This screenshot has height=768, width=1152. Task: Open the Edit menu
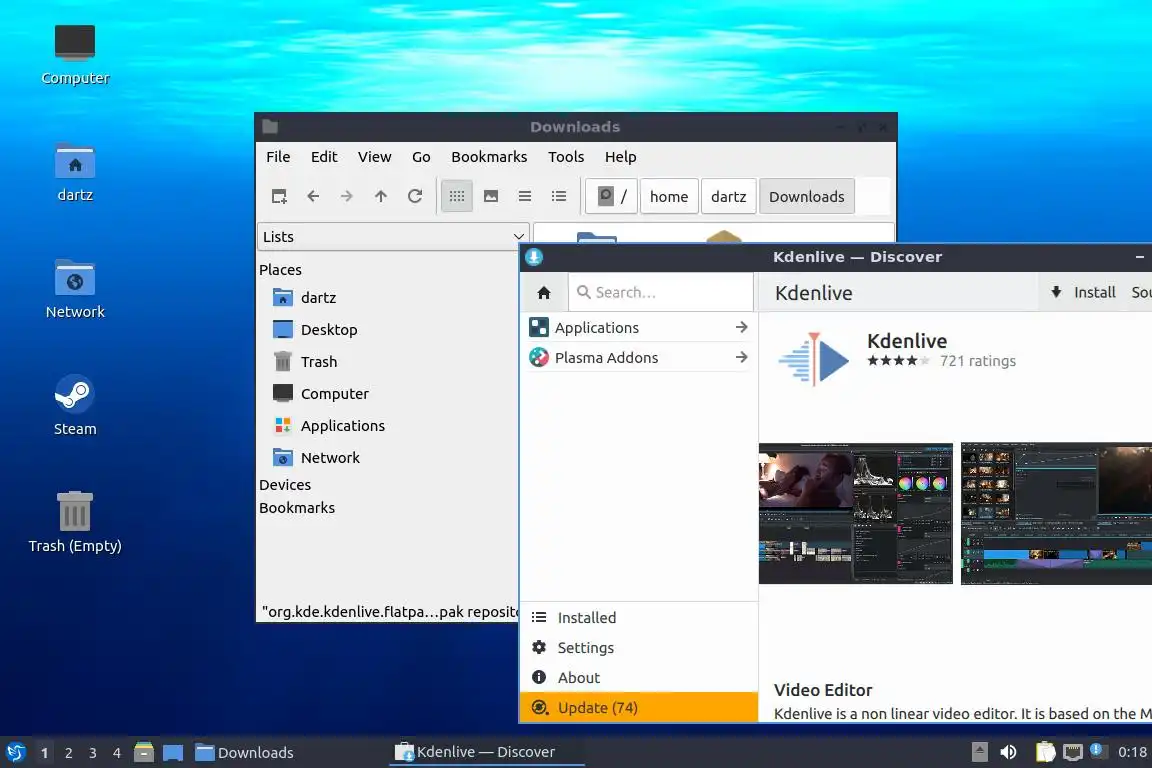[x=324, y=157]
